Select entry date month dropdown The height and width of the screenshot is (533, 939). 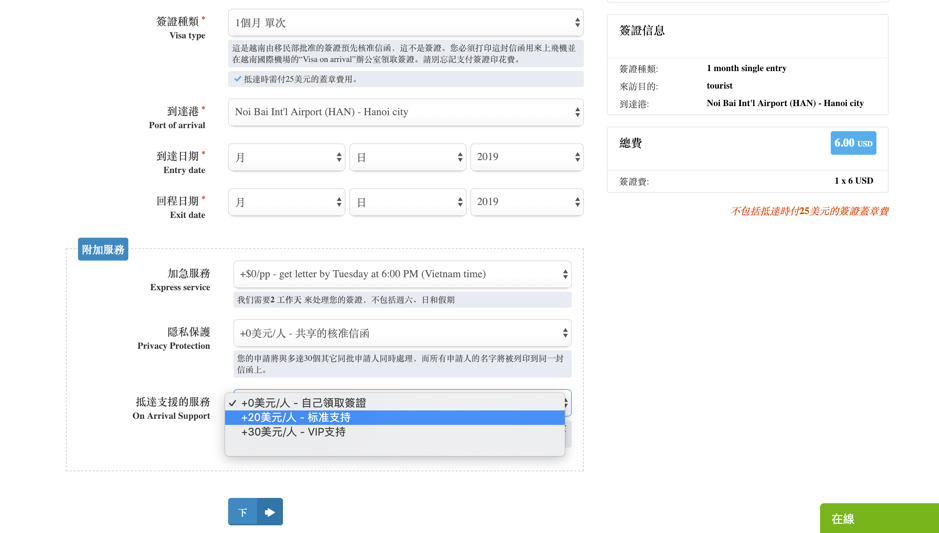tap(286, 157)
